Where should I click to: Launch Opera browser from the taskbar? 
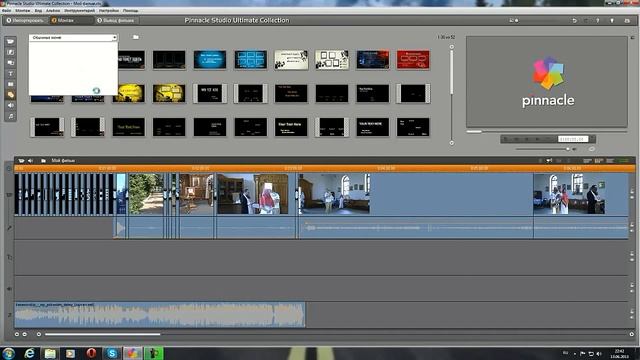(x=91, y=353)
